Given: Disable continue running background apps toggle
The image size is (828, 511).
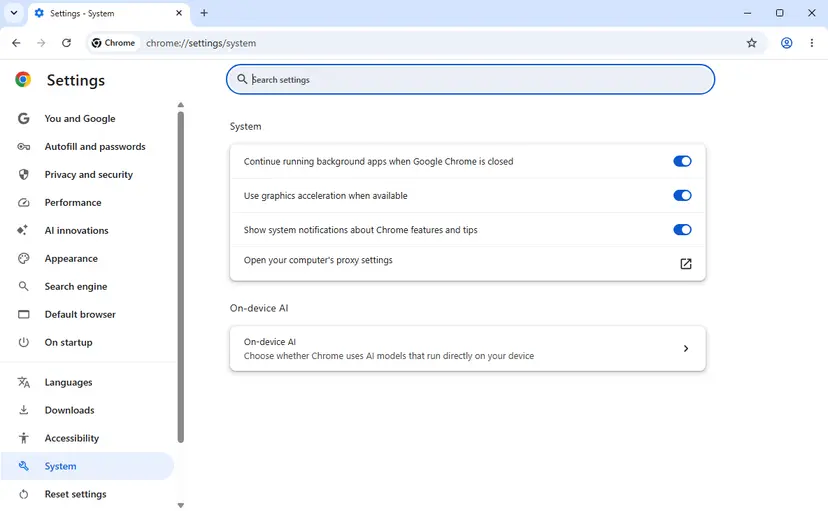Looking at the screenshot, I should pos(682,162).
